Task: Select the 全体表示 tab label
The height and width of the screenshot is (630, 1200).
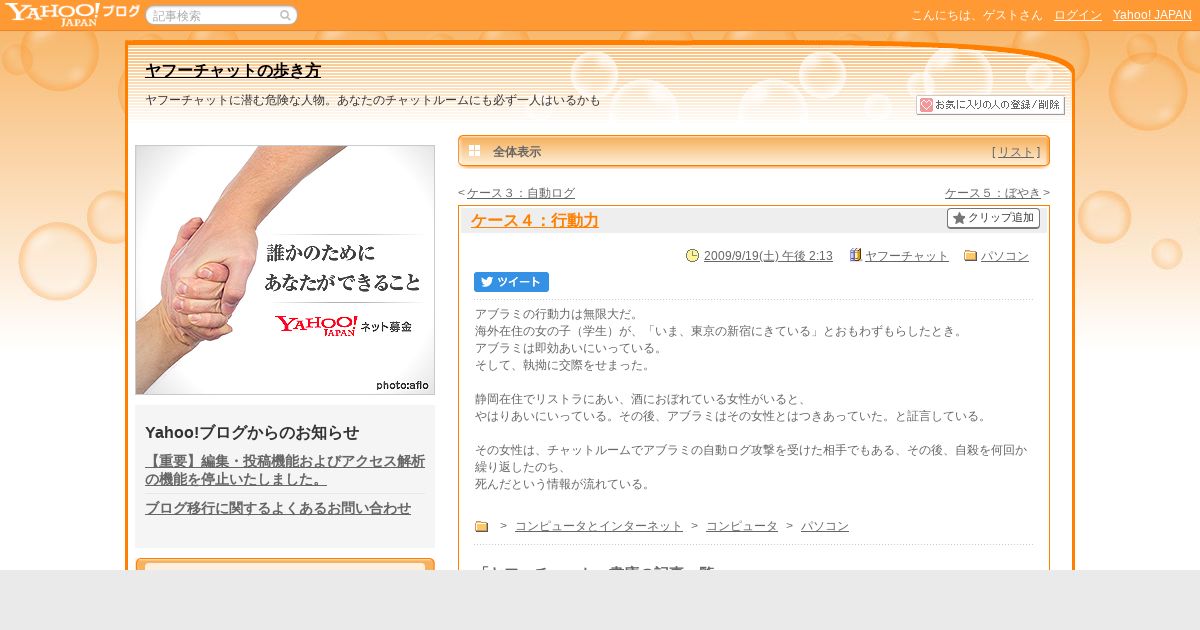Action: (x=517, y=152)
